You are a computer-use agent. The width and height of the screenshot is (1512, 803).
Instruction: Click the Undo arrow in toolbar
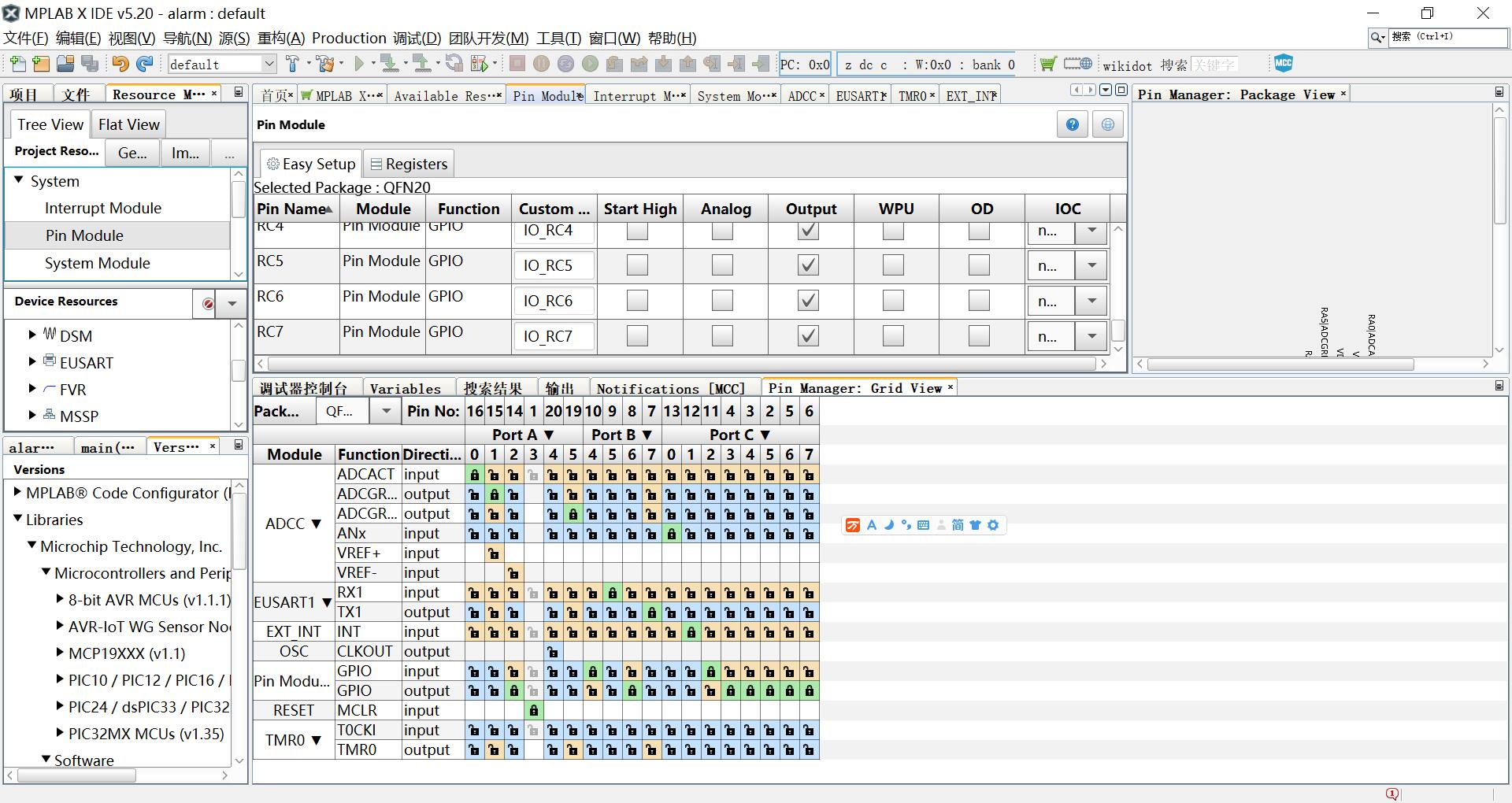120,64
